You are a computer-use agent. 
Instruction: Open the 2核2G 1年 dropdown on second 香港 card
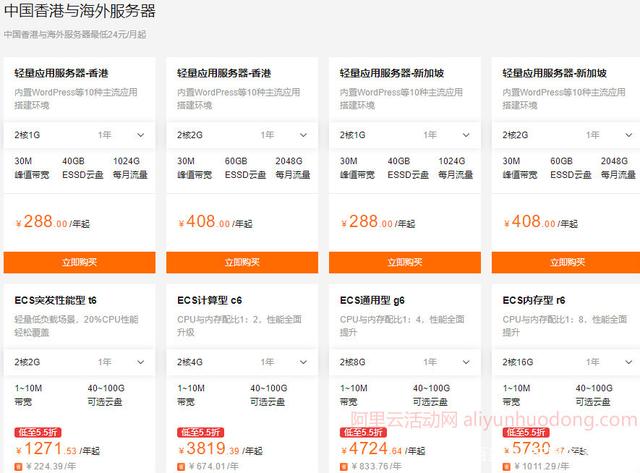242,135
